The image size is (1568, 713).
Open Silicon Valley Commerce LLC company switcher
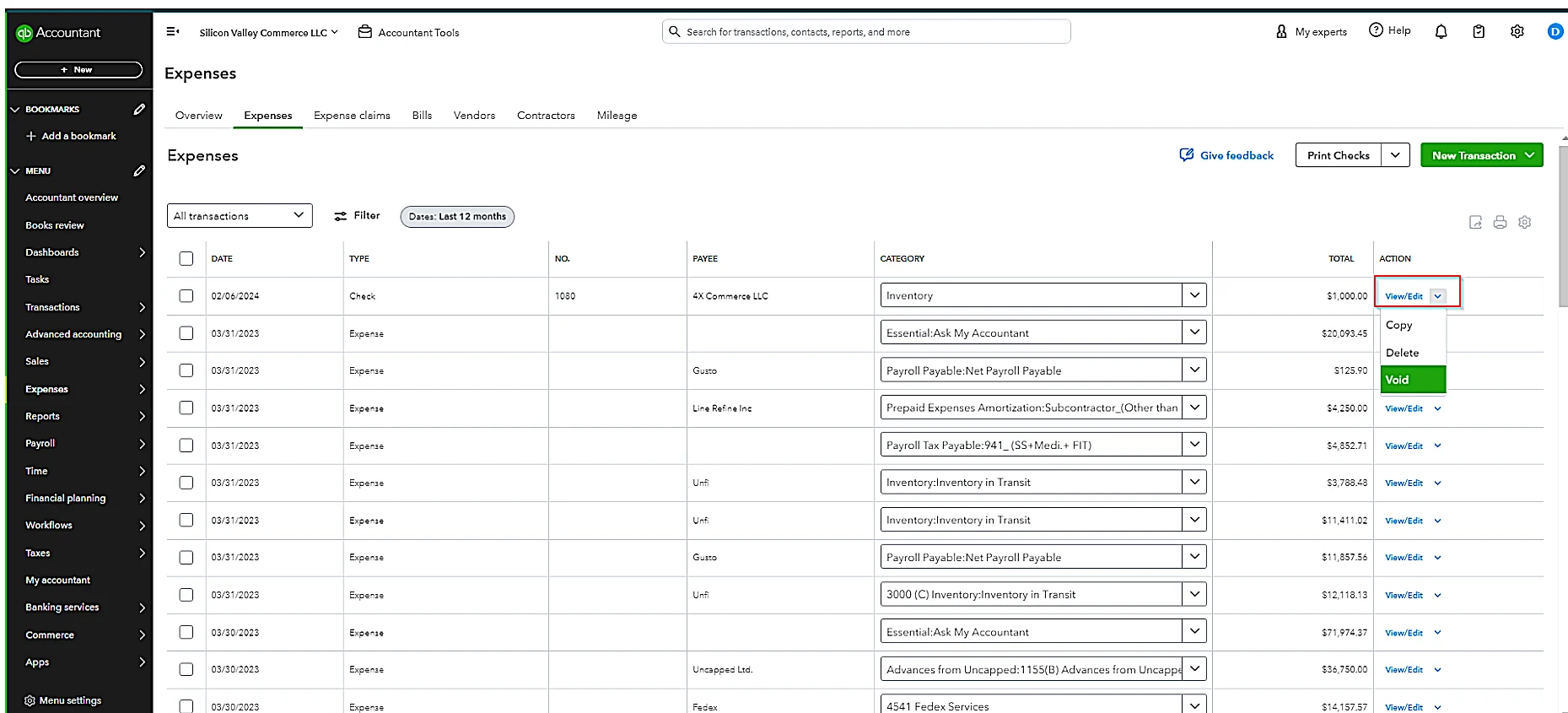(268, 32)
